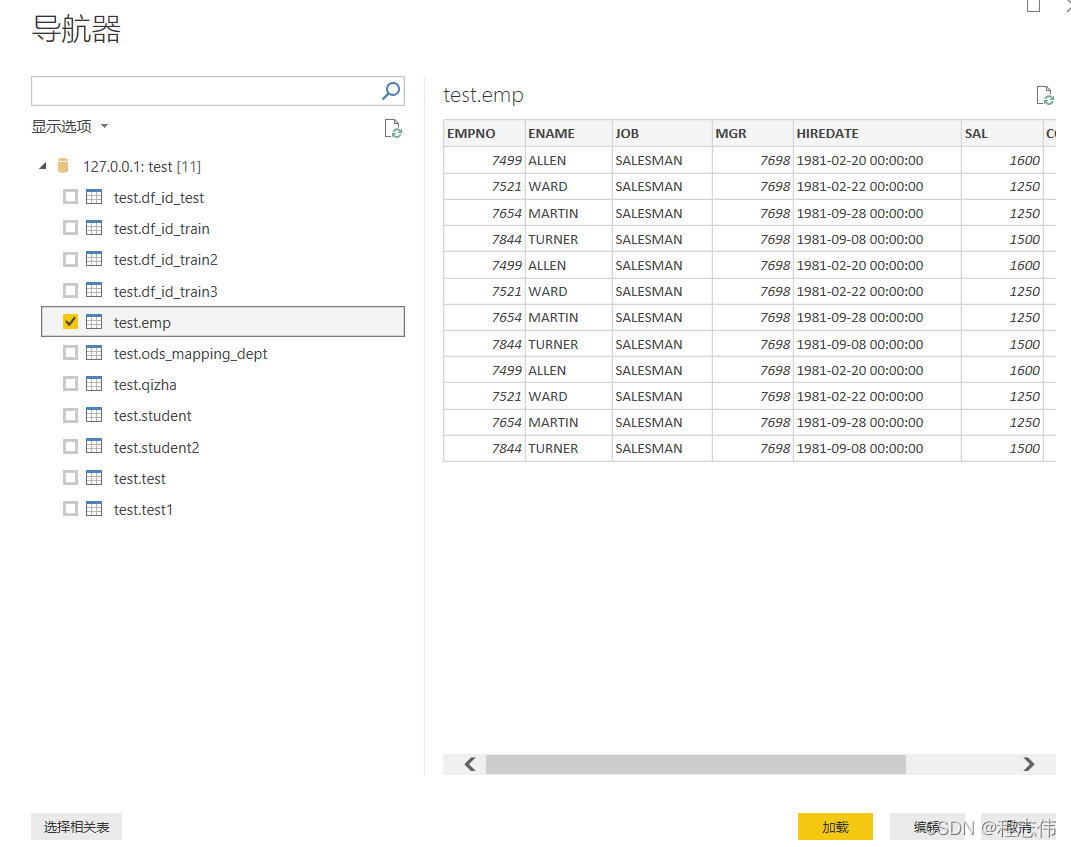Click the 127.0.0.1 database cylinder icon

point(63,166)
